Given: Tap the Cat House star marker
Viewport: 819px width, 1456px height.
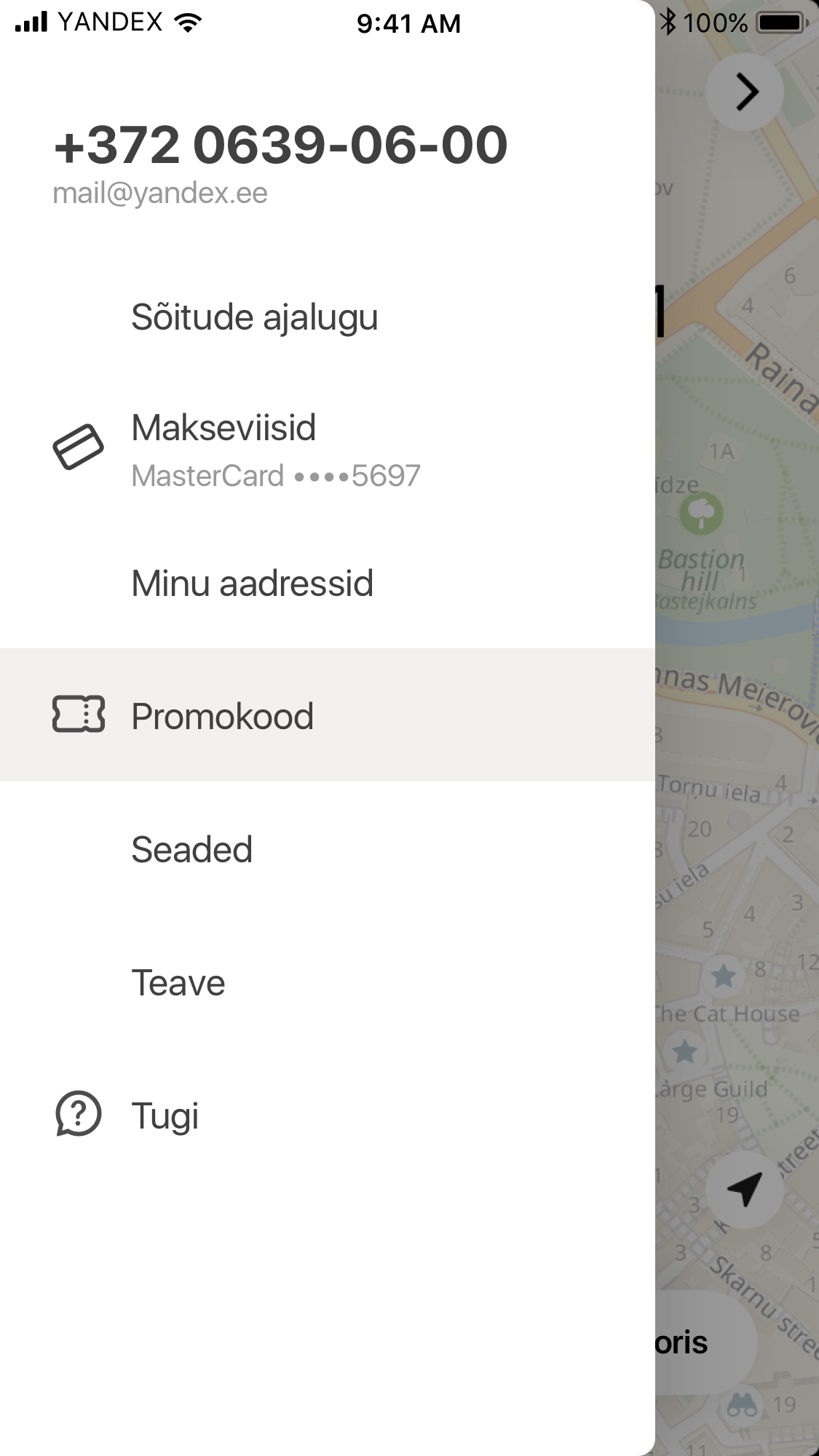Looking at the screenshot, I should pos(724,976).
